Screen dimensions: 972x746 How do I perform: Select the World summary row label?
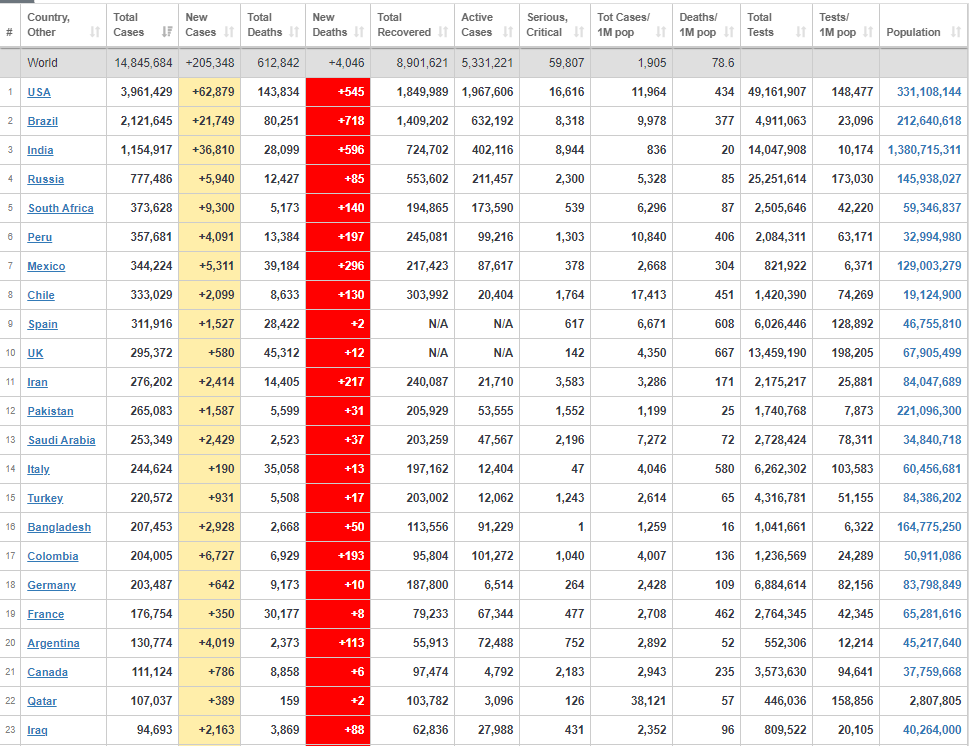(43, 63)
